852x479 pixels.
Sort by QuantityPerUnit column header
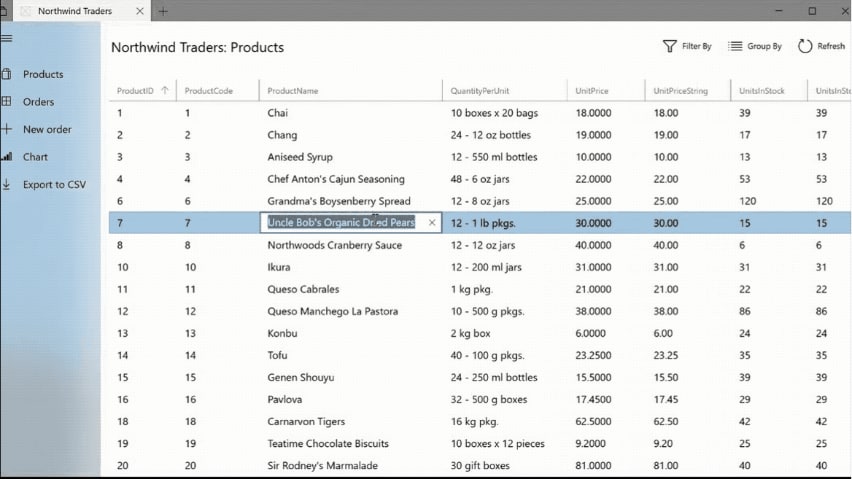[505, 91]
